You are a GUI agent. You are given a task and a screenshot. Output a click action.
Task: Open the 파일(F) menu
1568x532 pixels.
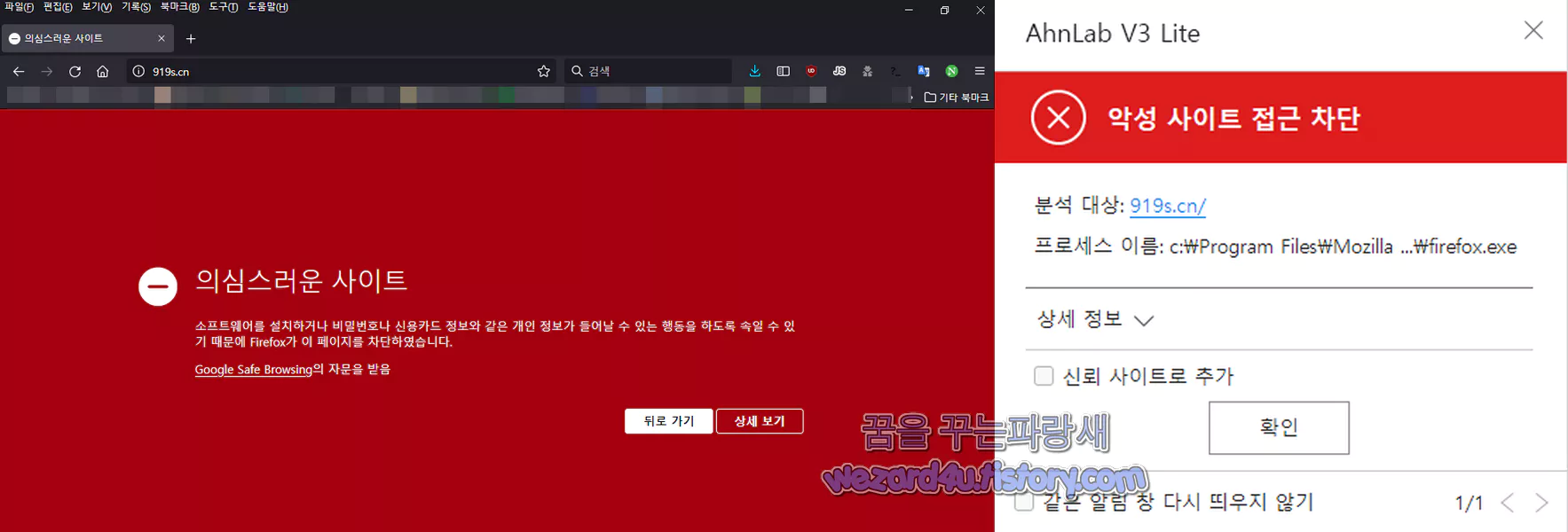click(19, 7)
